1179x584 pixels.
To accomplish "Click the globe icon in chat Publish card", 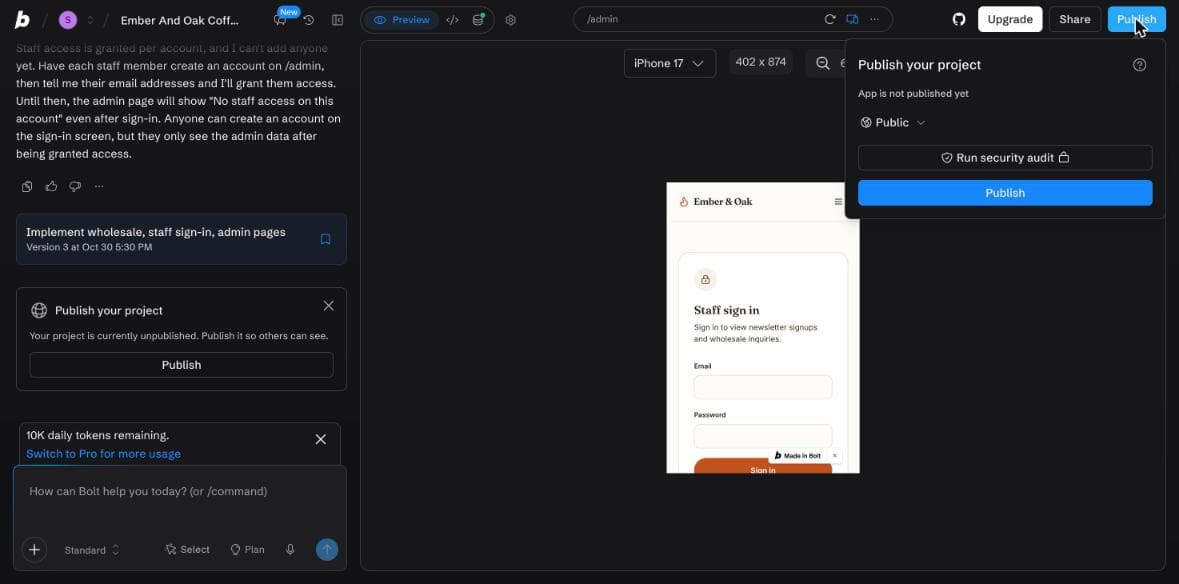I will coord(39,310).
